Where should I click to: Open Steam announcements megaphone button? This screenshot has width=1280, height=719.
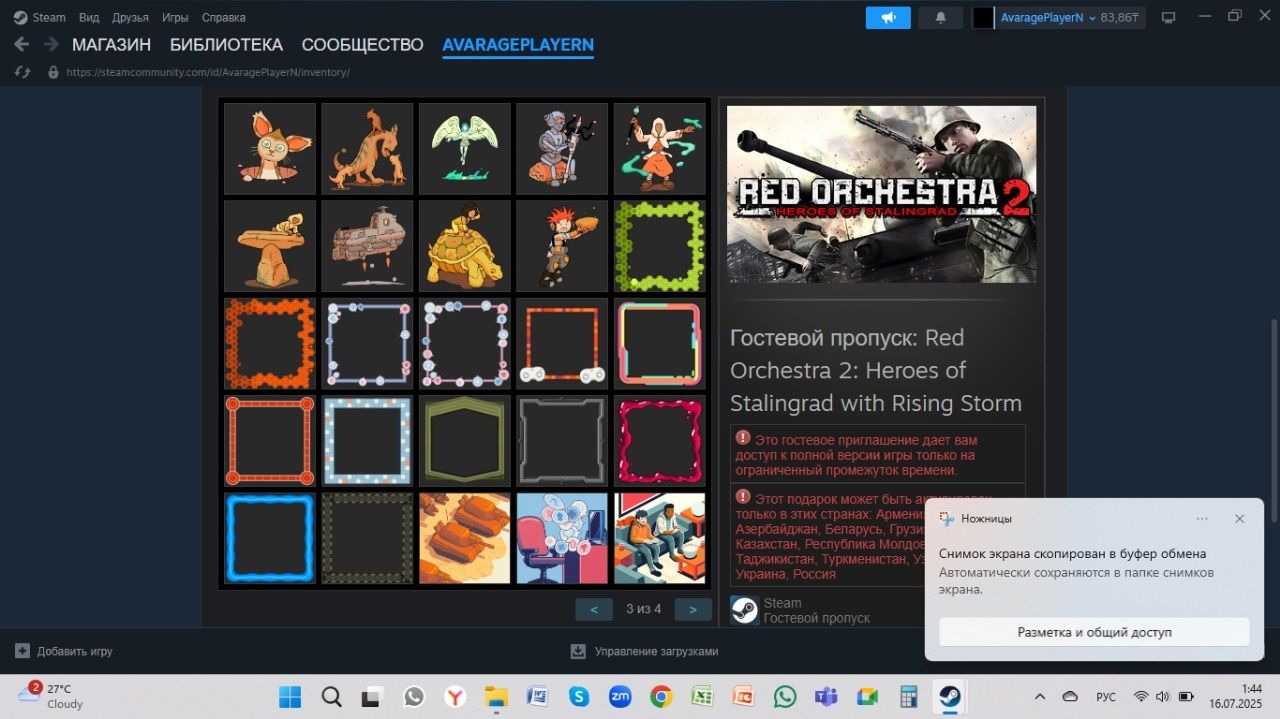pos(888,17)
